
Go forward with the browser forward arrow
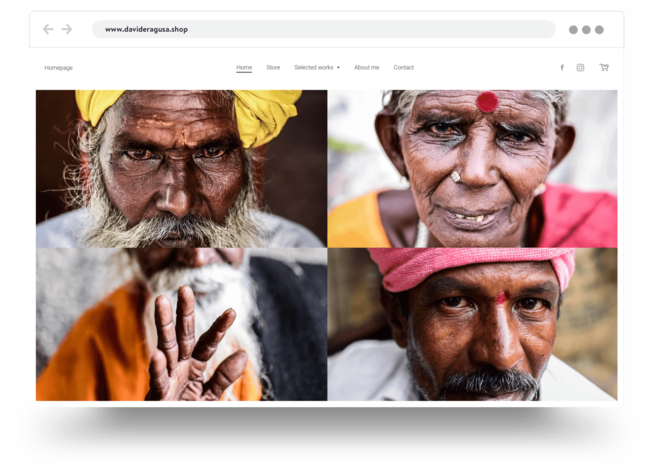coord(67,29)
